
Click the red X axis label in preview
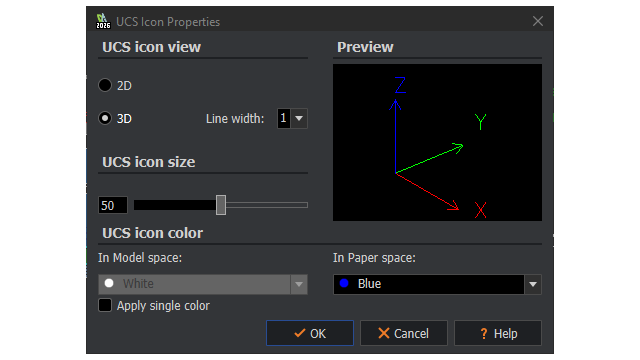(480, 210)
